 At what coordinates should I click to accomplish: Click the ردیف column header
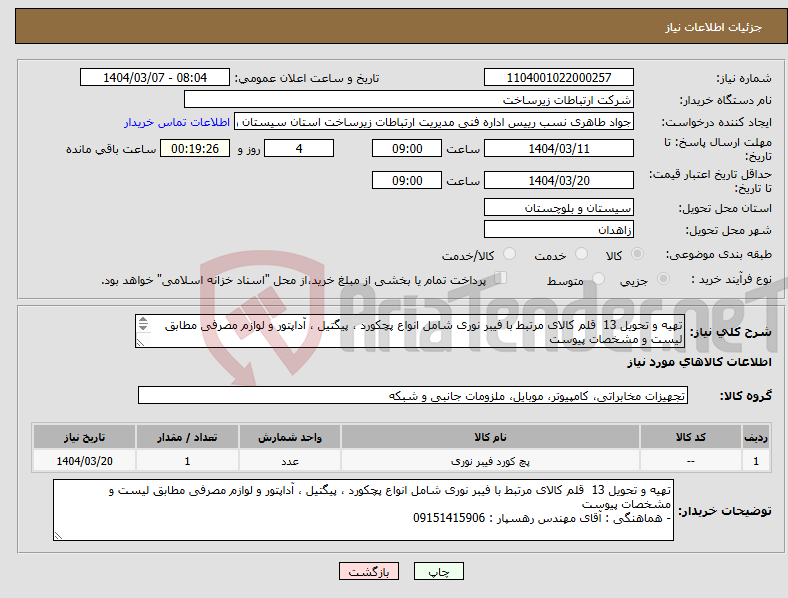(756, 437)
